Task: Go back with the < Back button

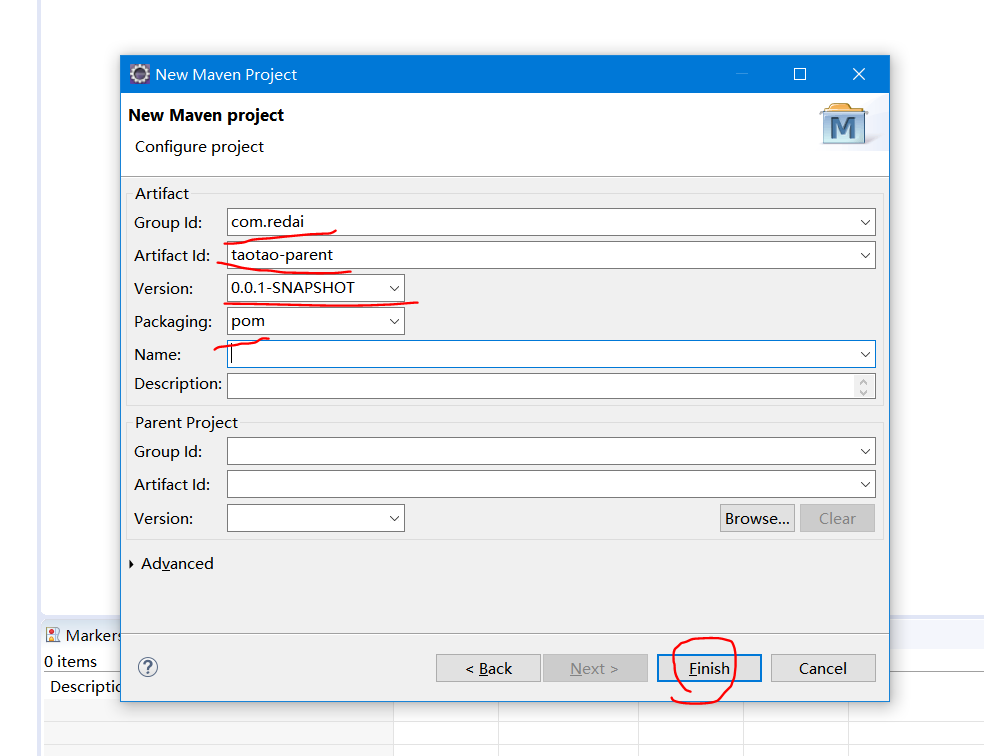Action: click(488, 668)
